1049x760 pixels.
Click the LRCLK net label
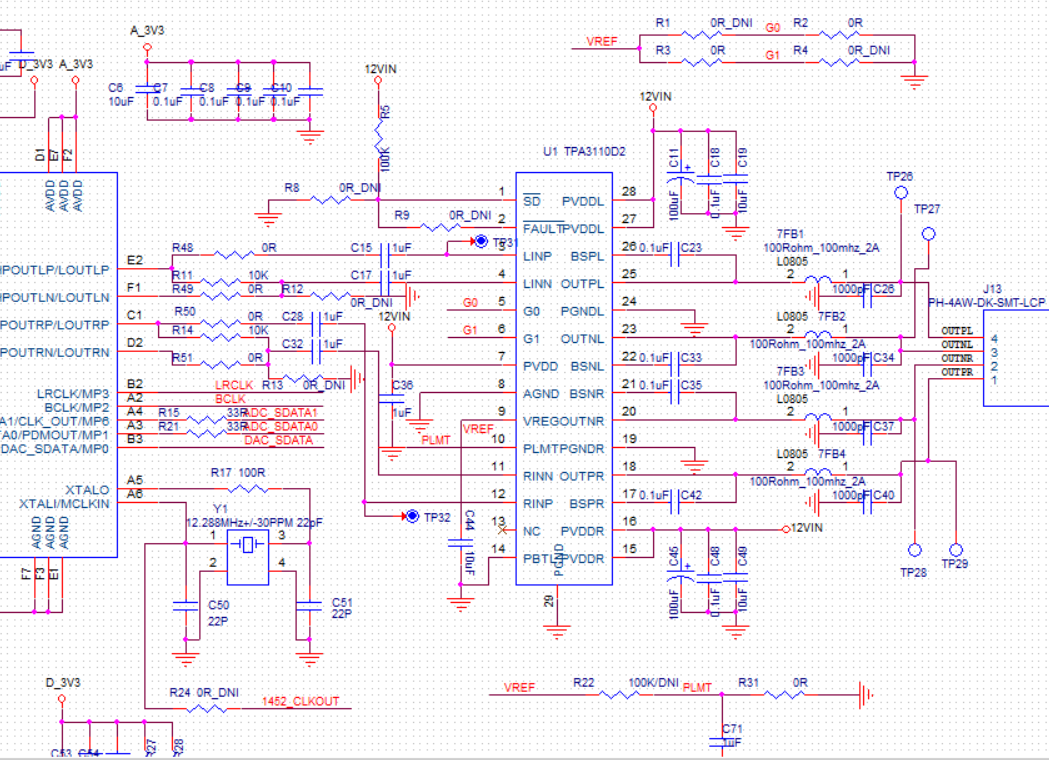(234, 385)
